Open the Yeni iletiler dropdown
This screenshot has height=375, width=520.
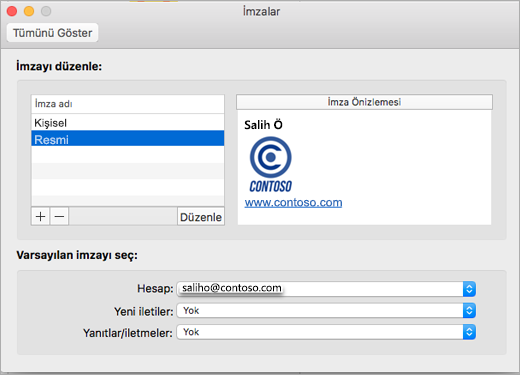(326, 311)
